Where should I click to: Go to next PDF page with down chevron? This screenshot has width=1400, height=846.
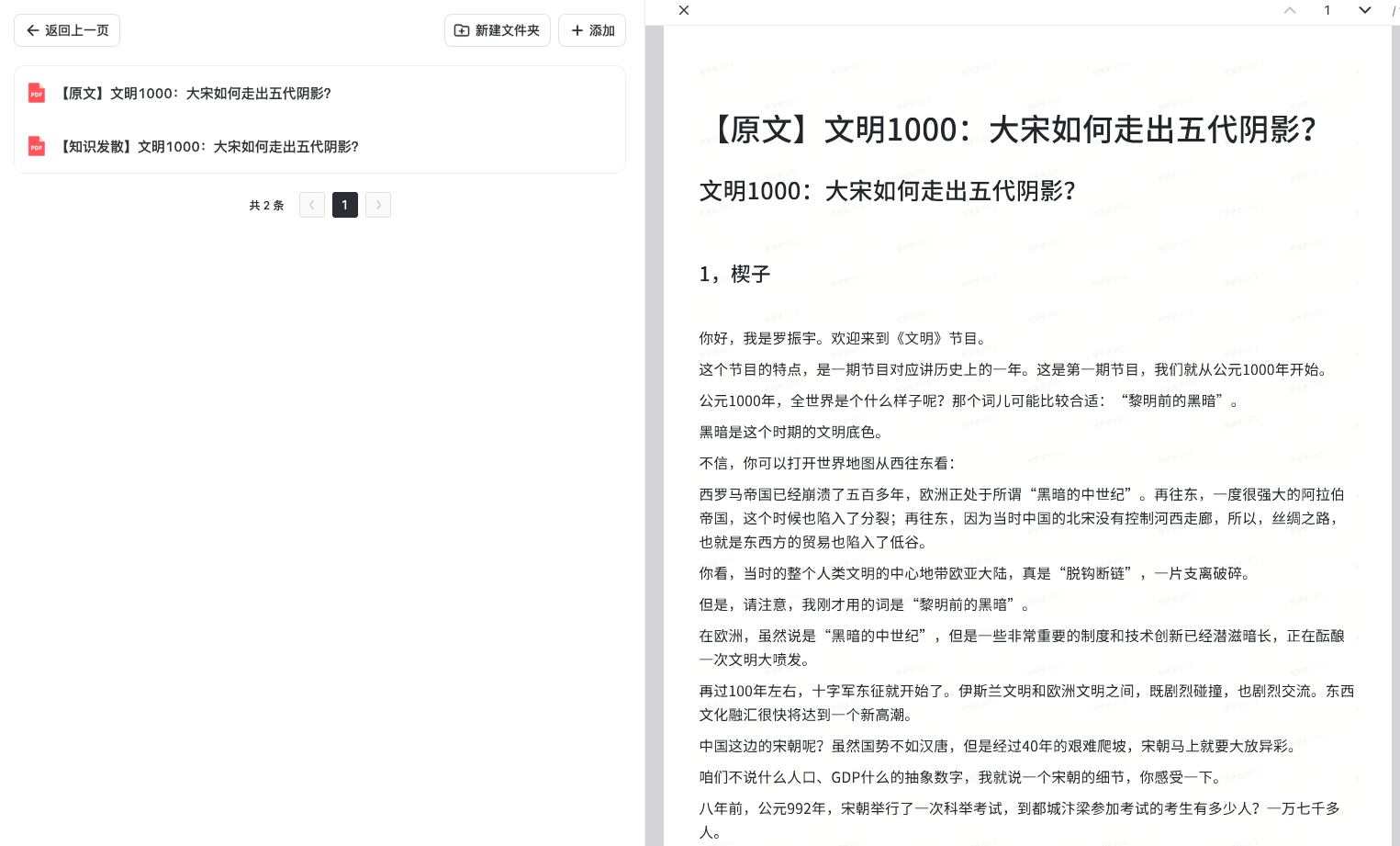1364,10
